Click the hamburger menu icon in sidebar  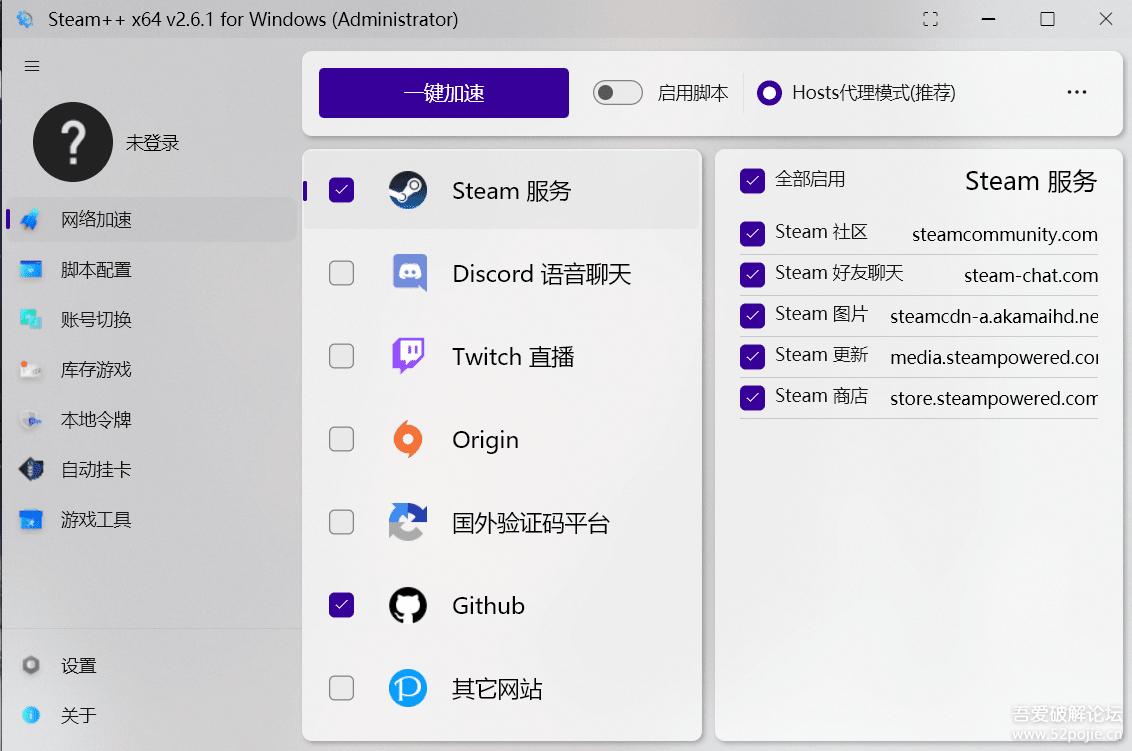[32, 66]
